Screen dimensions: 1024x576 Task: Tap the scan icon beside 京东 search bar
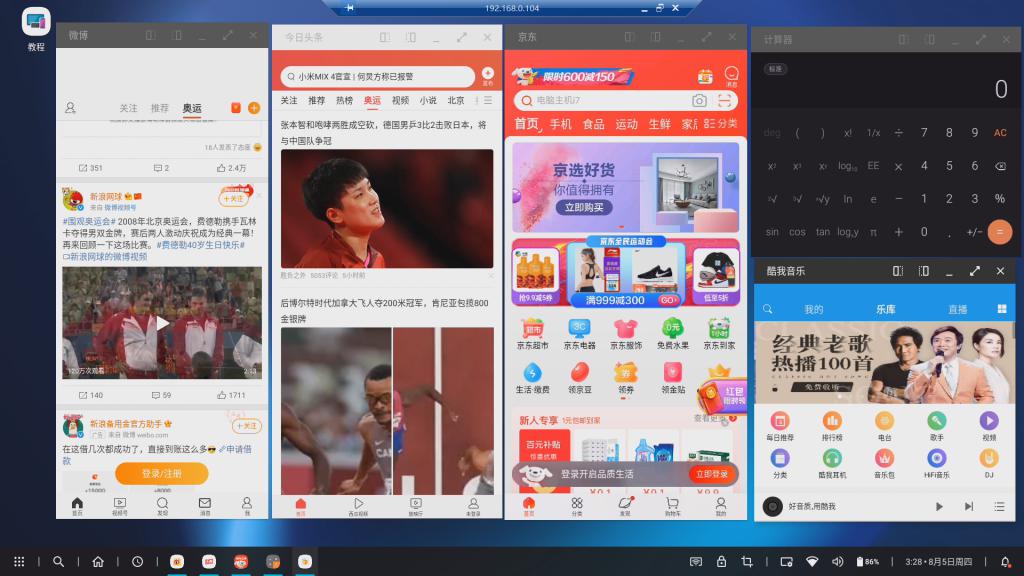tap(724, 101)
